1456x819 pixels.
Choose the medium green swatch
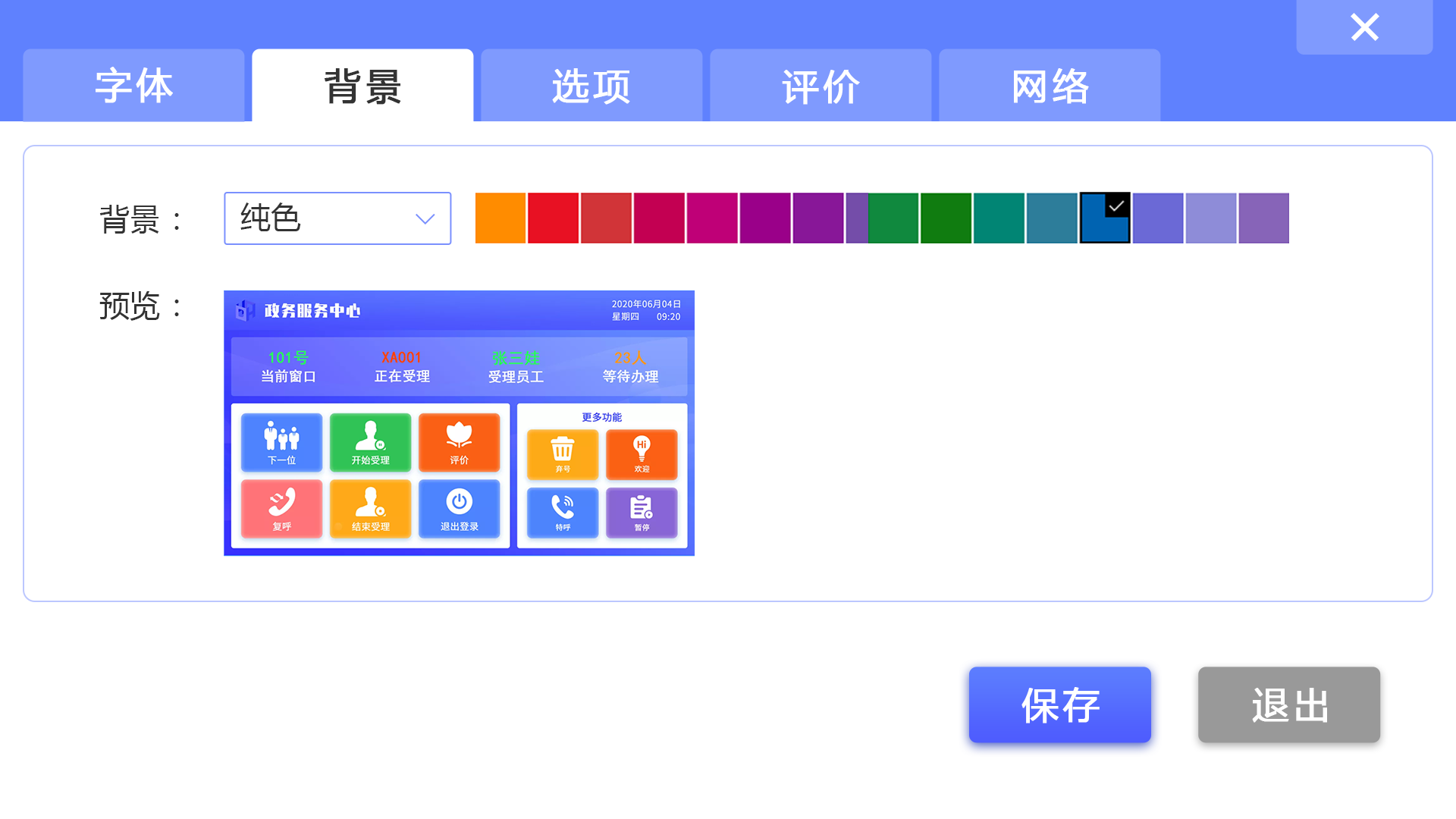(x=893, y=218)
